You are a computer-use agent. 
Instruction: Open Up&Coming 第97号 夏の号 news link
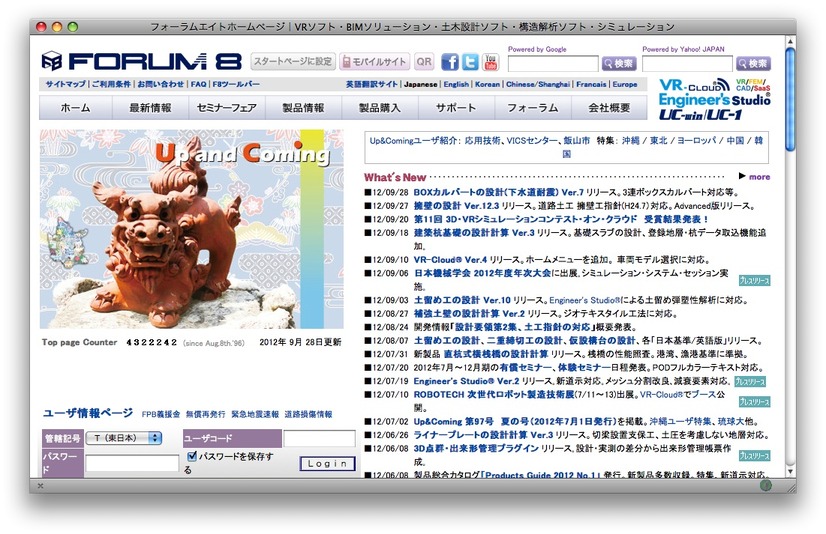tap(514, 421)
